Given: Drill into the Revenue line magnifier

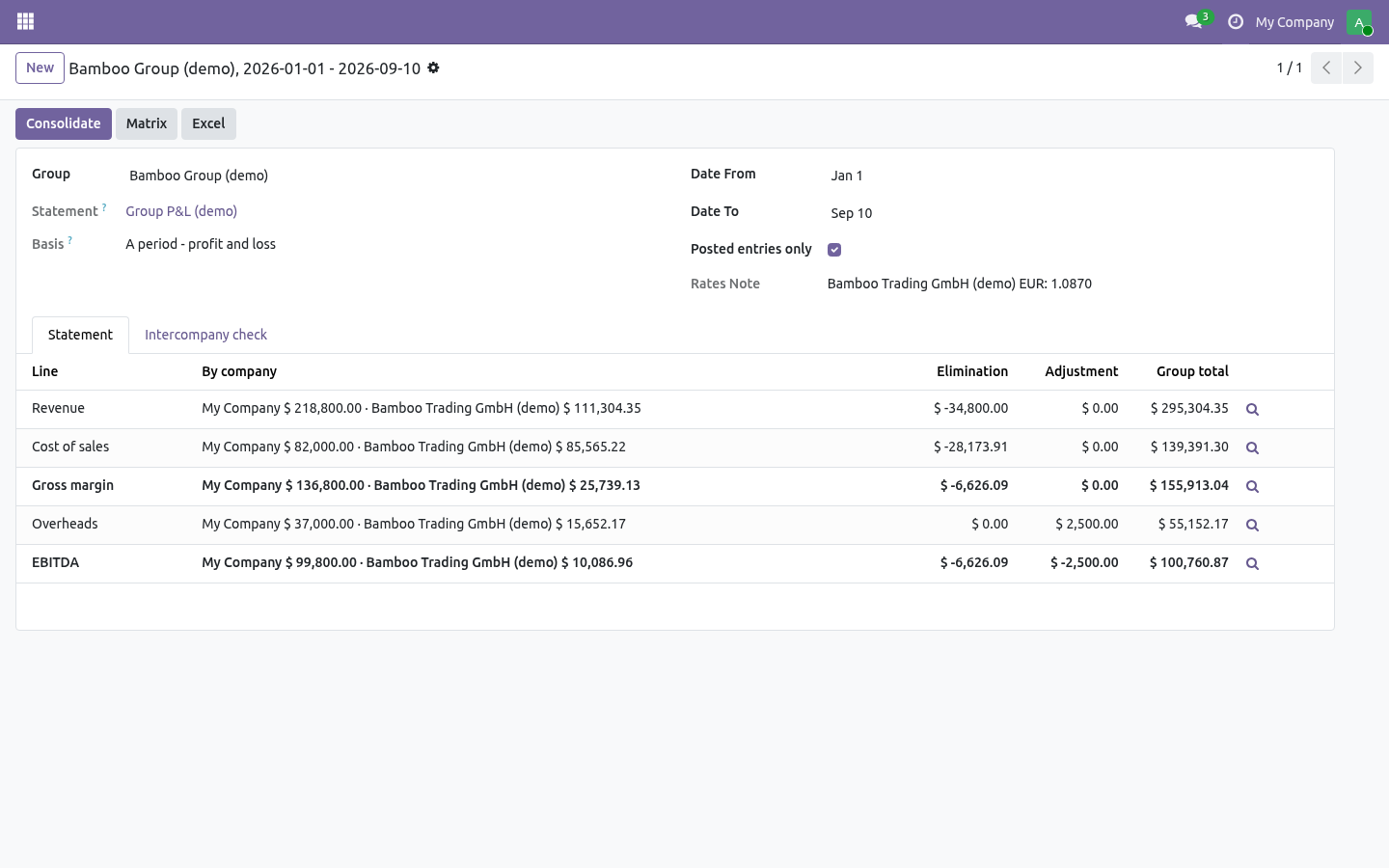Looking at the screenshot, I should tap(1252, 409).
